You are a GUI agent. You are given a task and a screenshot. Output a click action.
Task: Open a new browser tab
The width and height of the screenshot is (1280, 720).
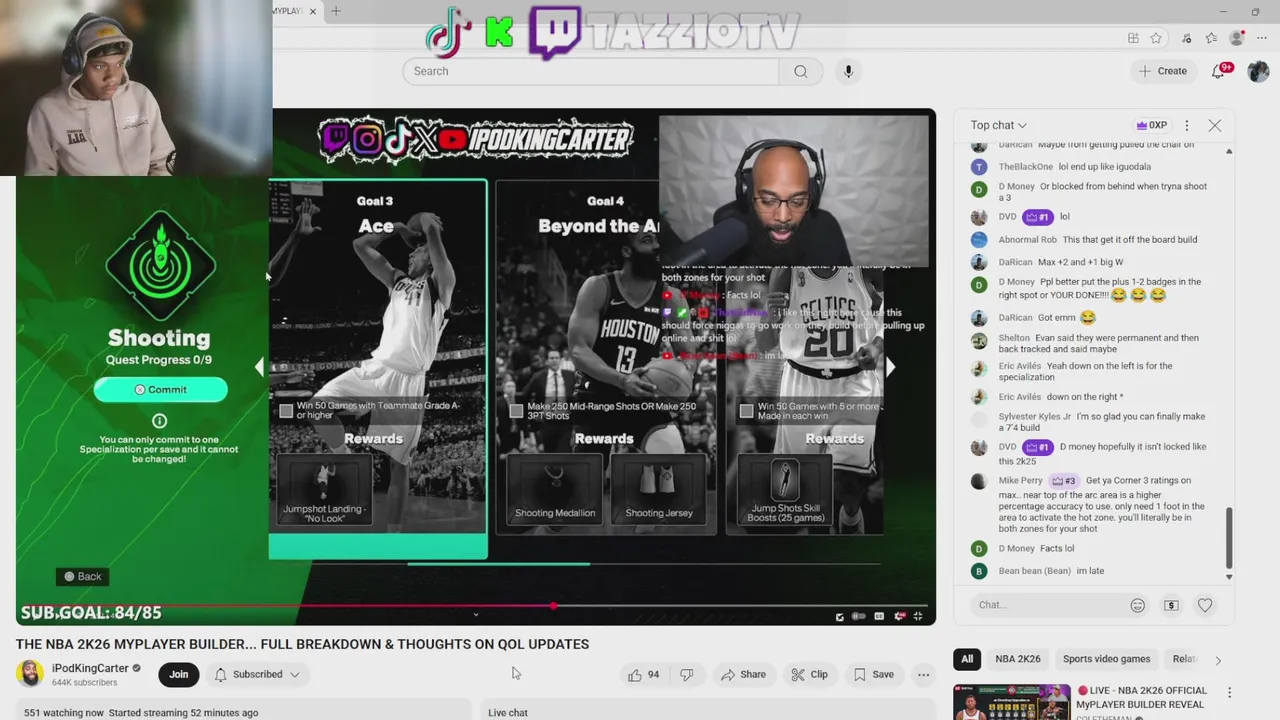[336, 11]
